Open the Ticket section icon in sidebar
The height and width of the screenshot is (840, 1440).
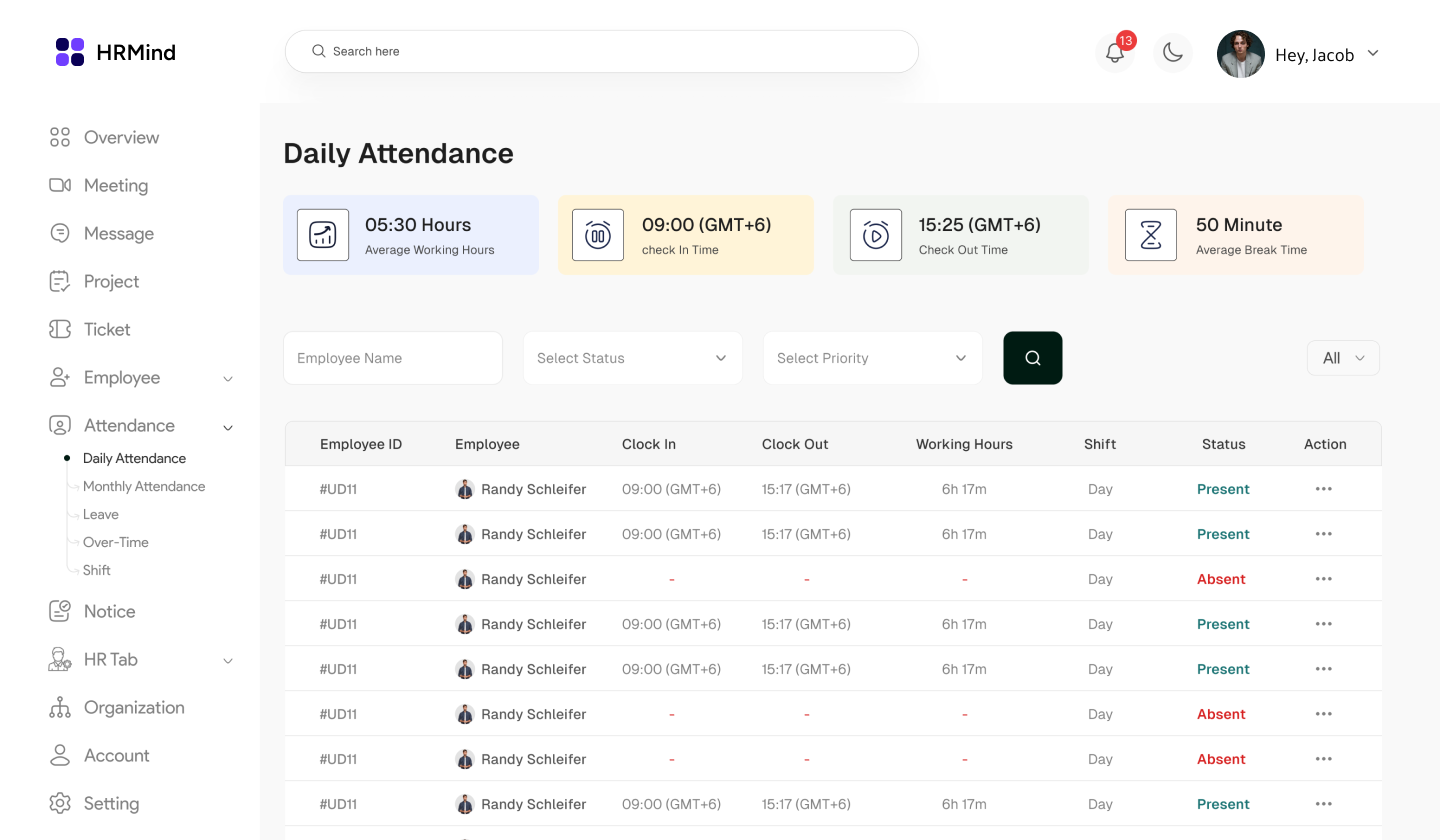pyautogui.click(x=60, y=329)
